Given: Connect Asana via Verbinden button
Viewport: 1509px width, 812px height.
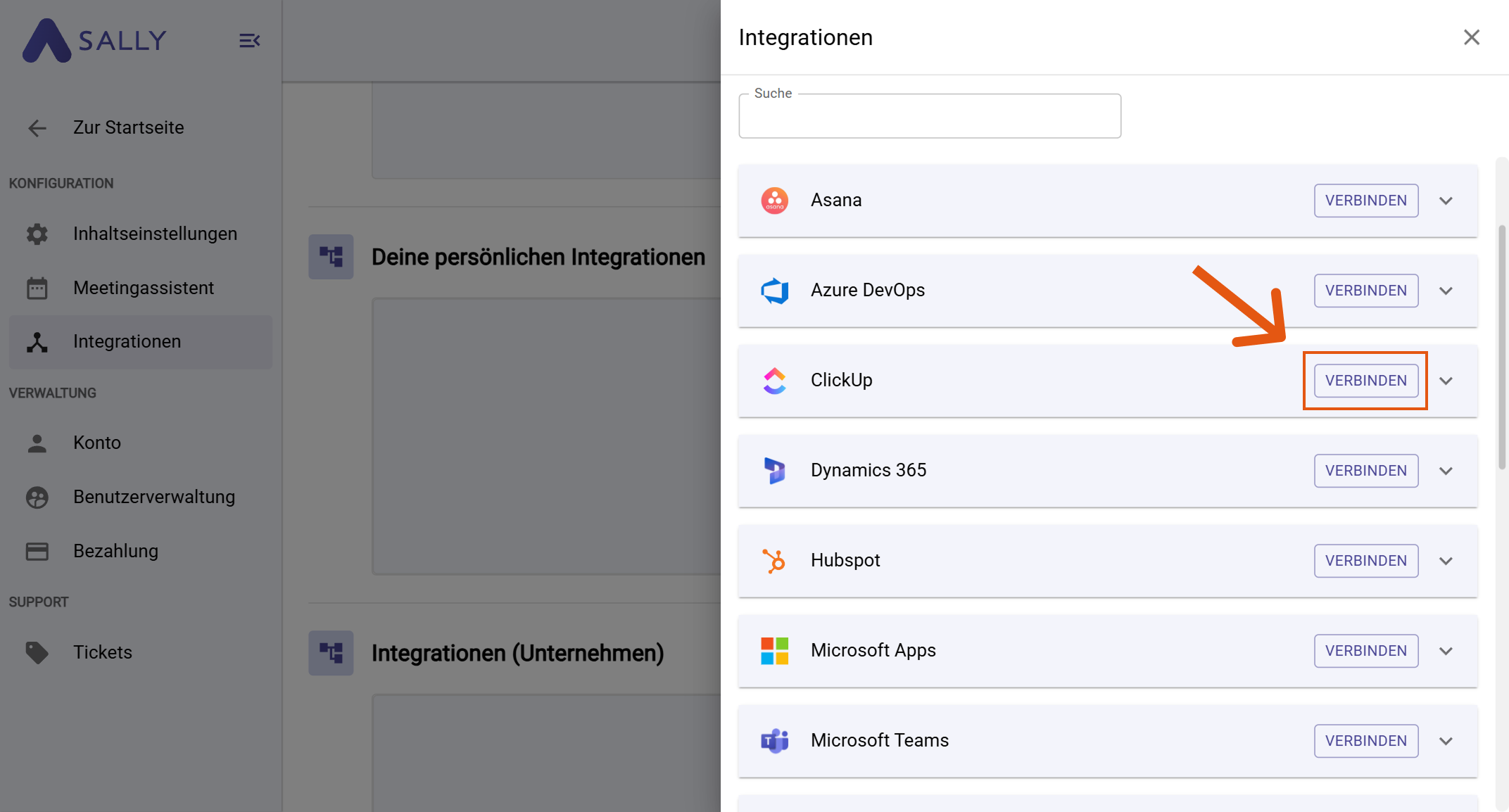Looking at the screenshot, I should click(x=1366, y=201).
